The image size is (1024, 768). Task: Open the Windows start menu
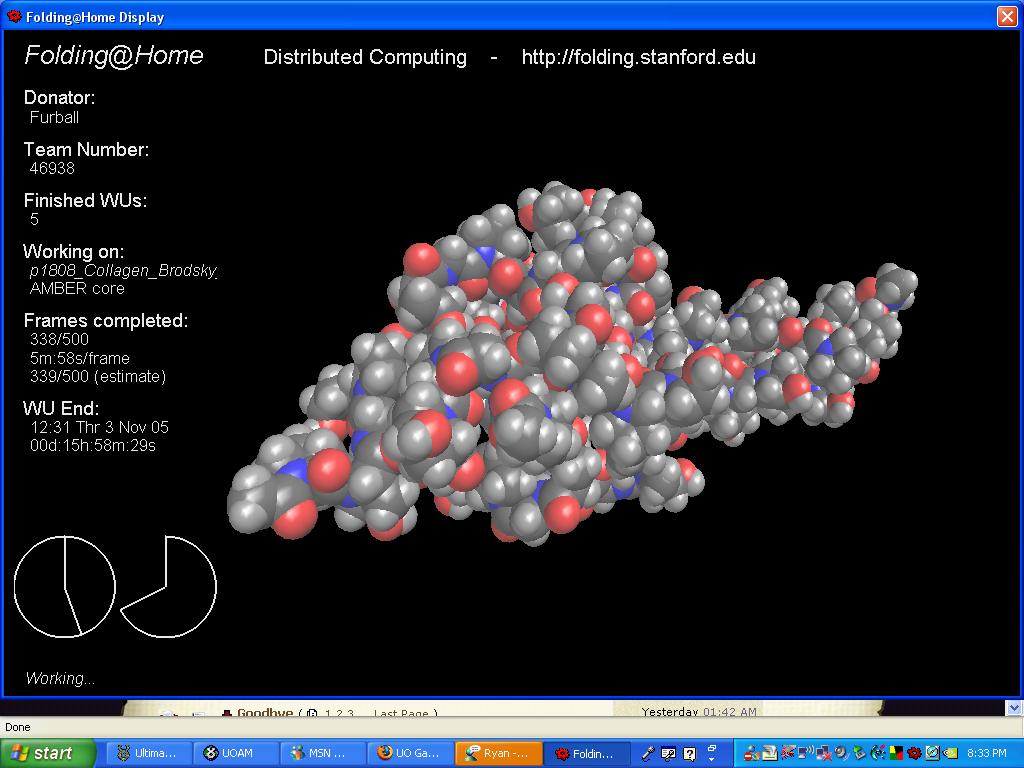(48, 753)
